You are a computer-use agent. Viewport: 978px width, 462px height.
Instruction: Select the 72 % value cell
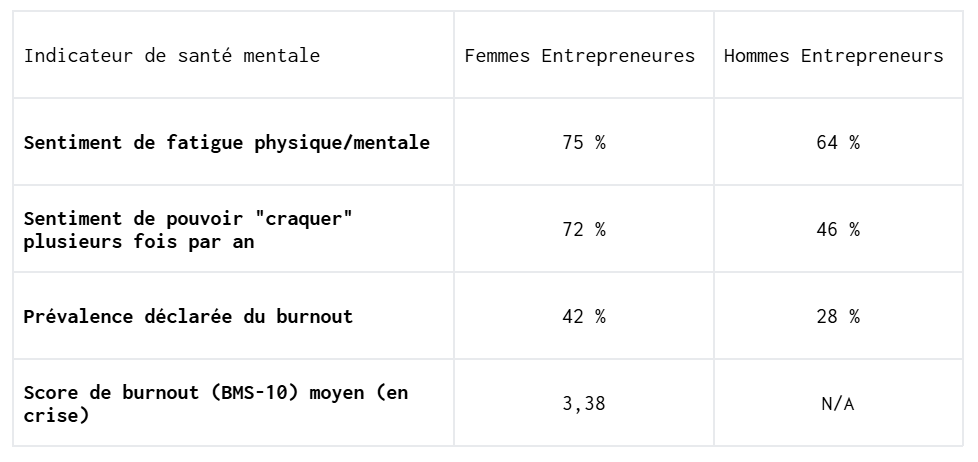click(x=584, y=229)
